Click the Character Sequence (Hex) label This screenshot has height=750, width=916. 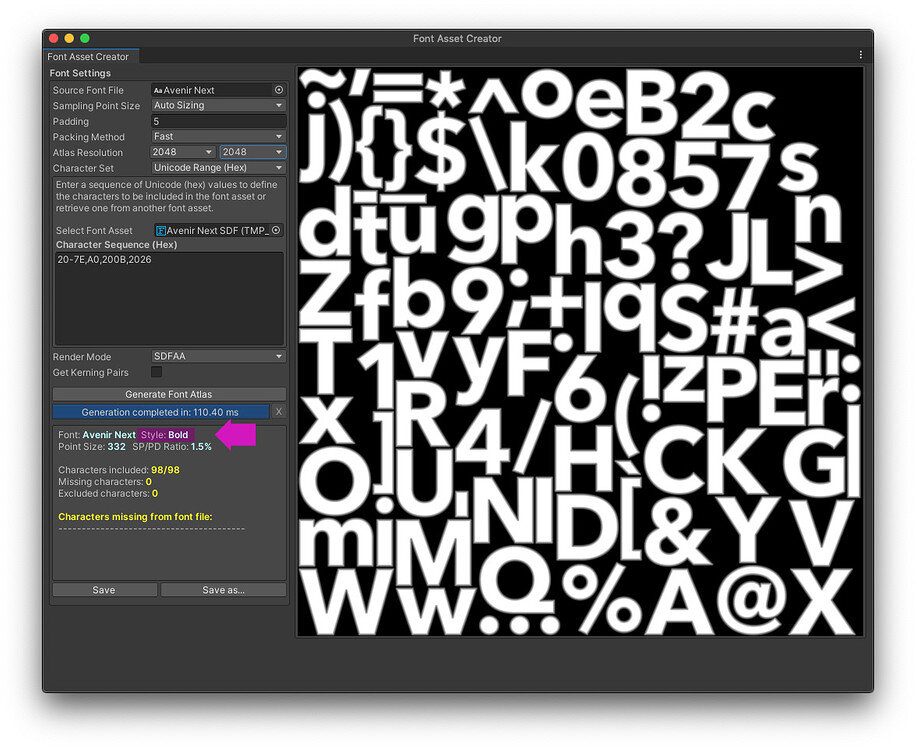(116, 245)
